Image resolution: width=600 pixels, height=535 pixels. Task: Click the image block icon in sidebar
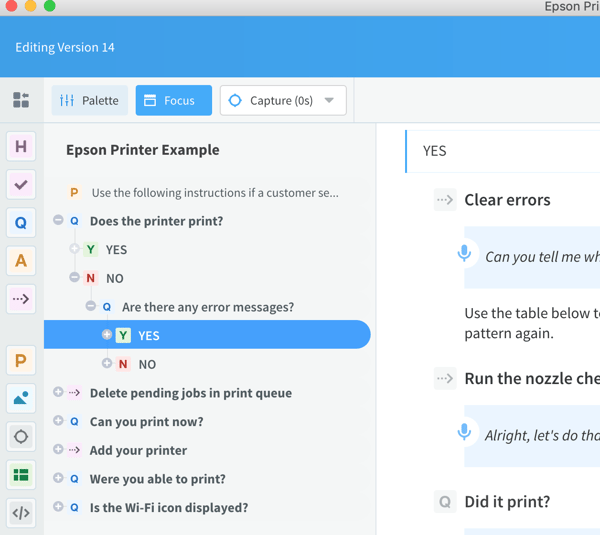coord(21,398)
